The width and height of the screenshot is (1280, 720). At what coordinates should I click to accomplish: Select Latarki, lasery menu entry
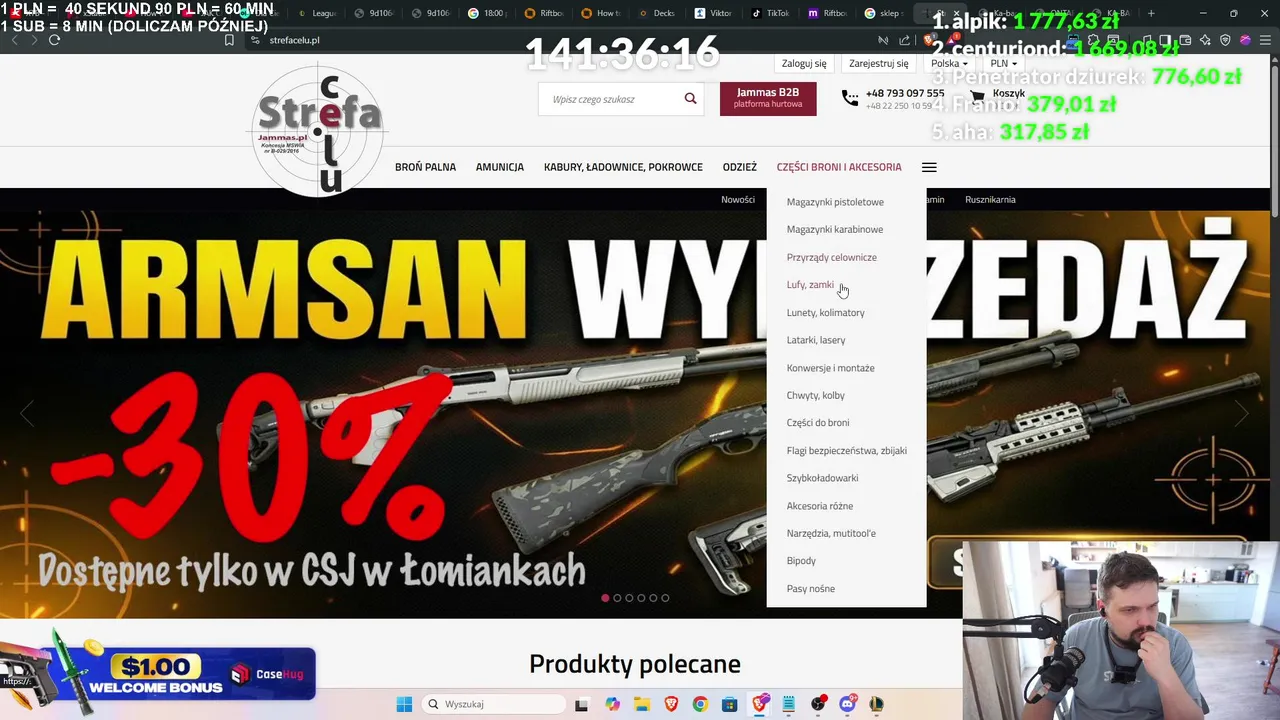pos(816,340)
